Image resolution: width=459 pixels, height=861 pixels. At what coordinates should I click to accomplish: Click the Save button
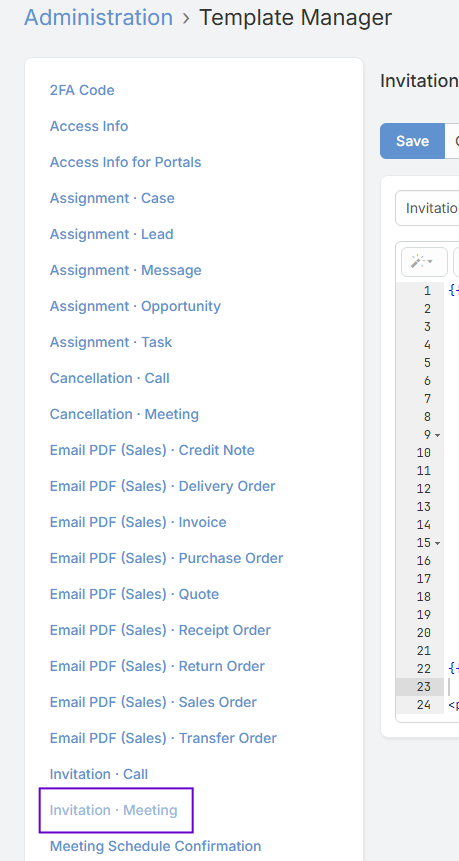412,141
